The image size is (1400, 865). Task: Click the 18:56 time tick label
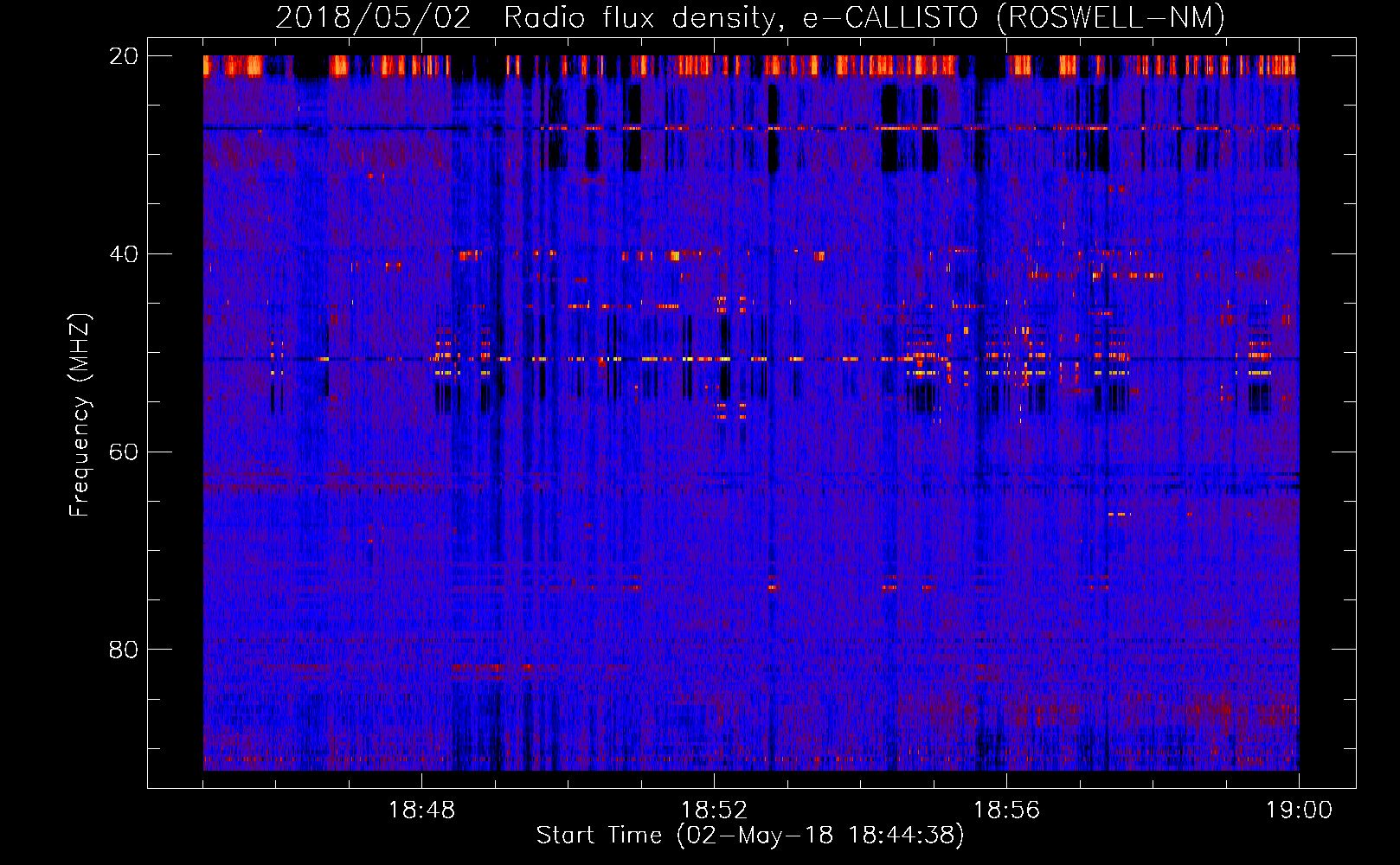(1007, 811)
